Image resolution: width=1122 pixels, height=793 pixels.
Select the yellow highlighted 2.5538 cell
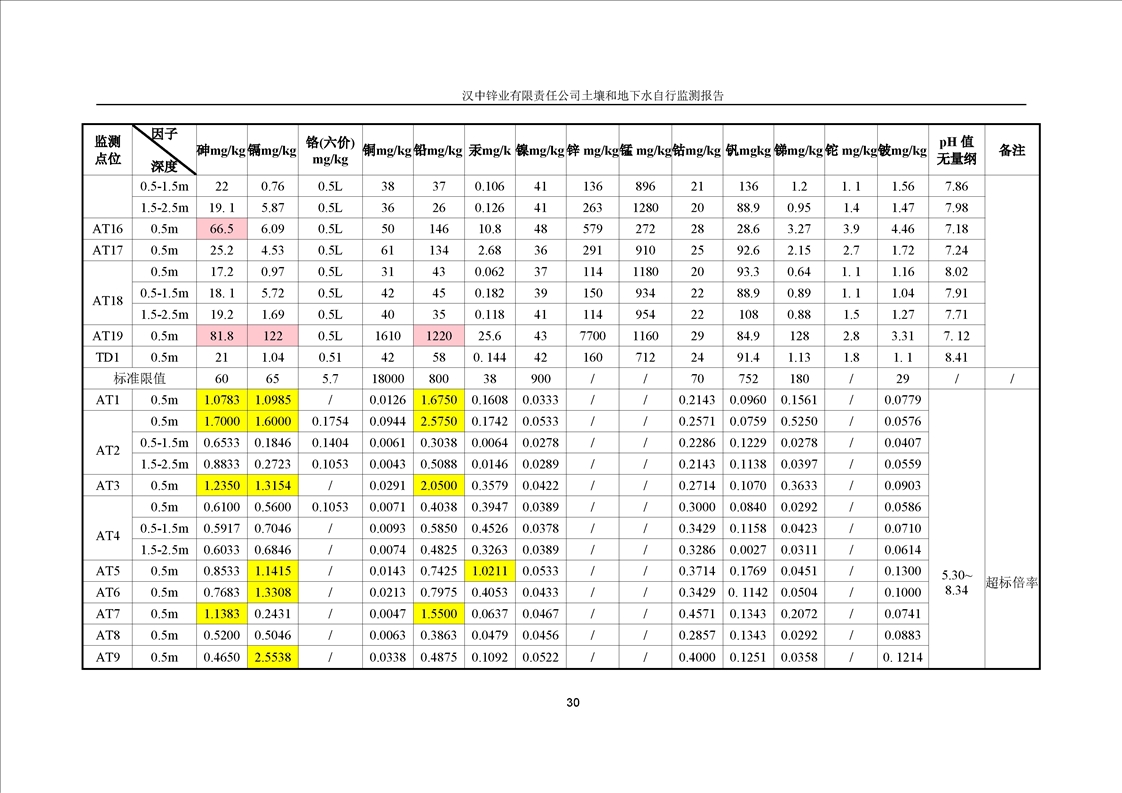tap(273, 657)
